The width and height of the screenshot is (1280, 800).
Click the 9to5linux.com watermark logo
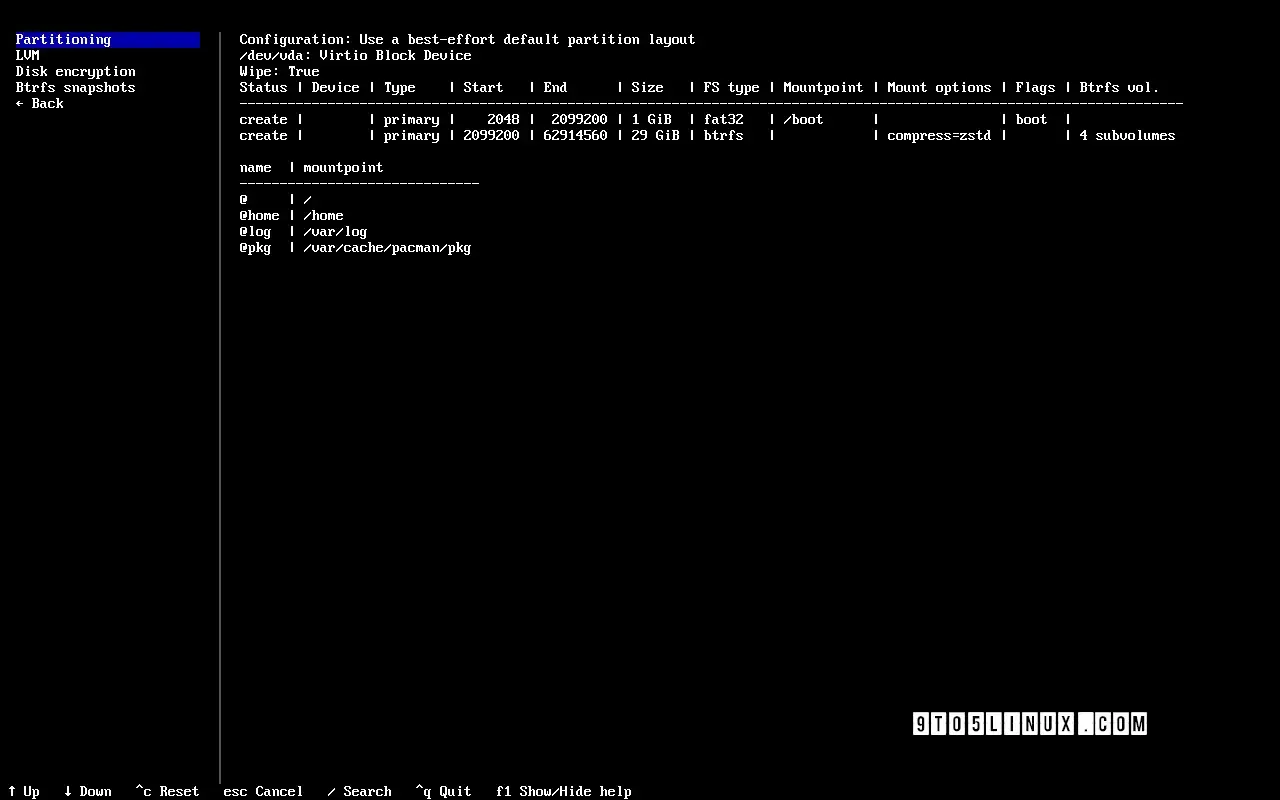click(x=1029, y=724)
